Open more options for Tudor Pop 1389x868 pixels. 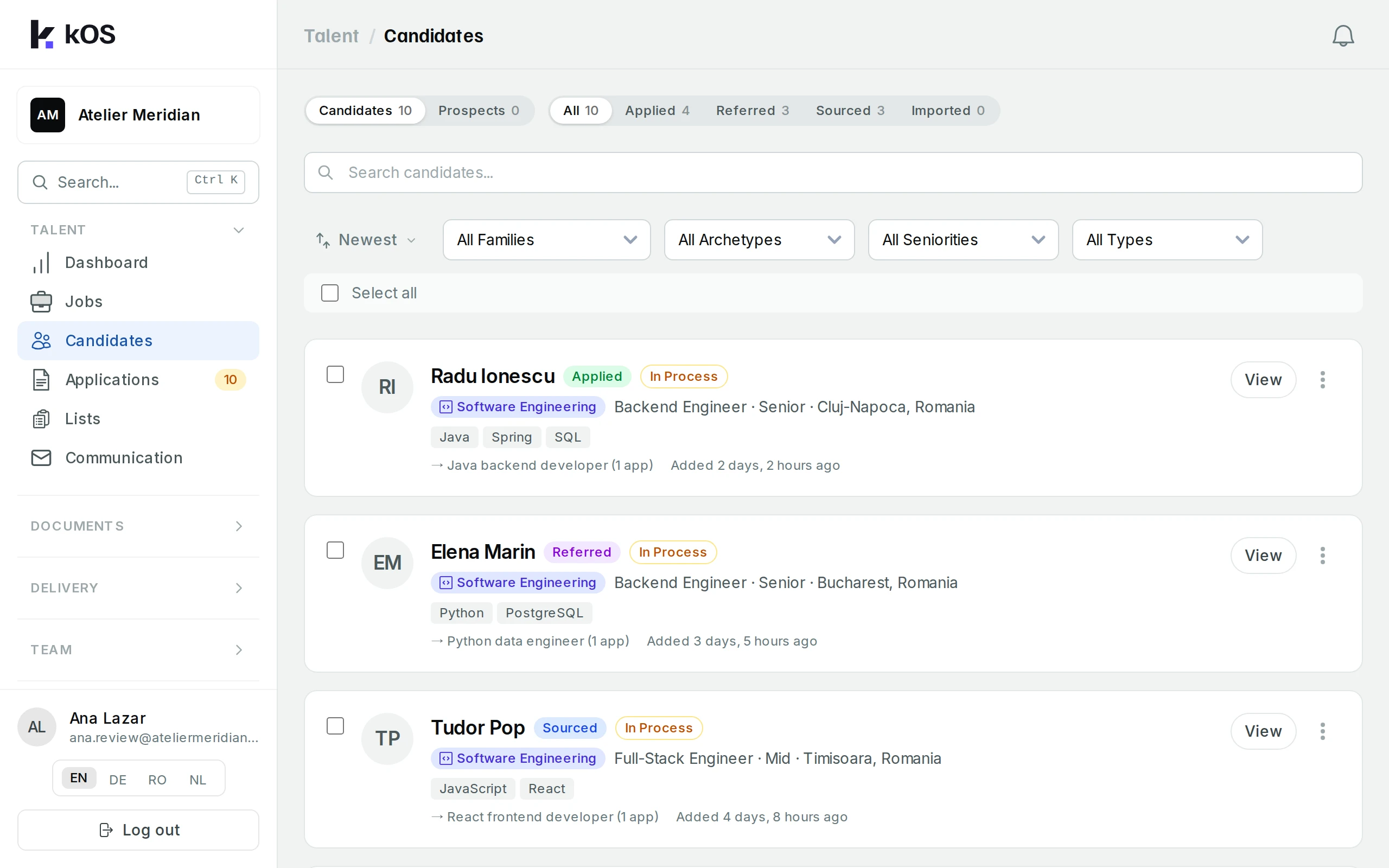(1322, 731)
